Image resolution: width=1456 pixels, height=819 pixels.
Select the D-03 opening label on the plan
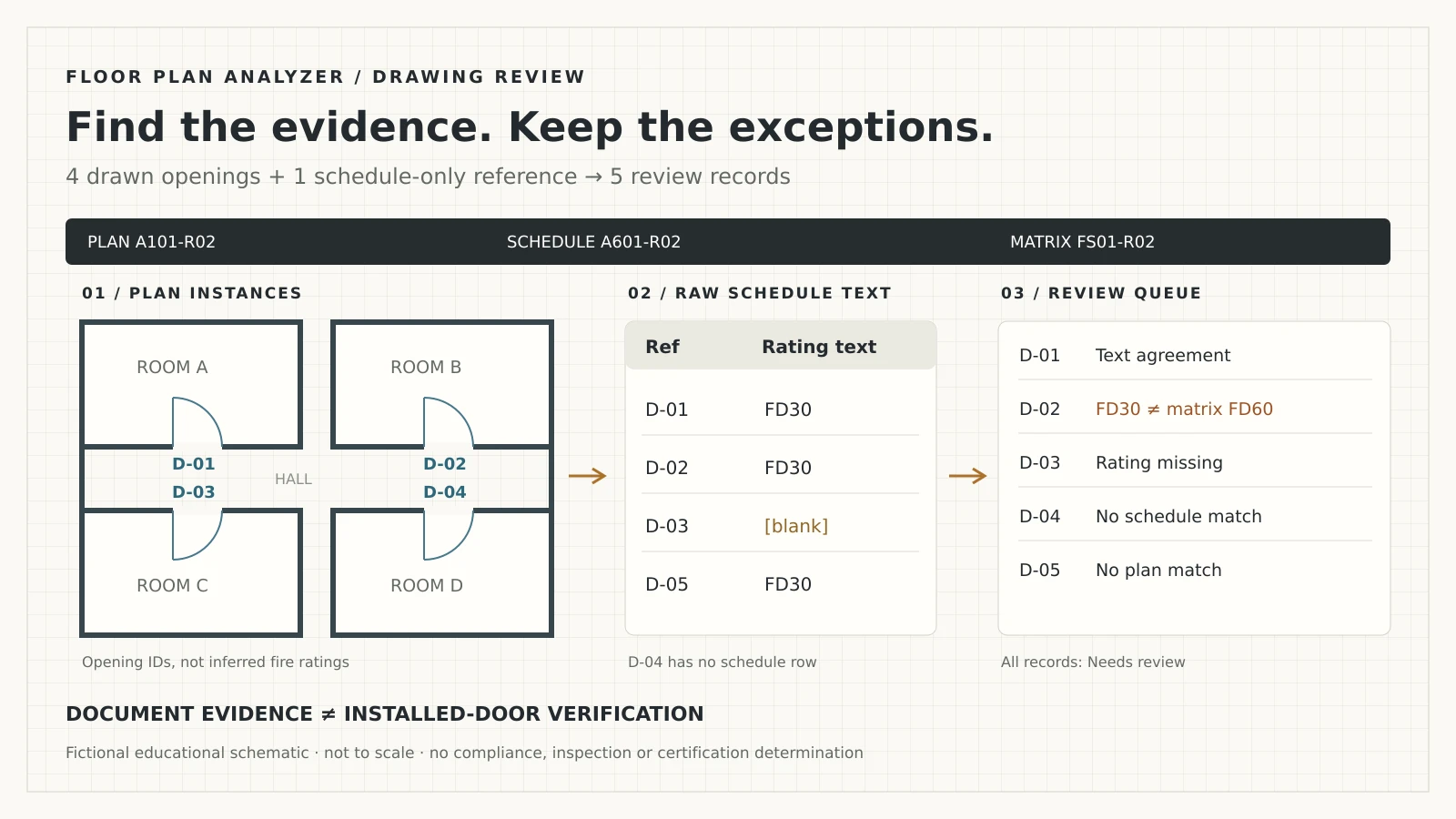pos(194,492)
